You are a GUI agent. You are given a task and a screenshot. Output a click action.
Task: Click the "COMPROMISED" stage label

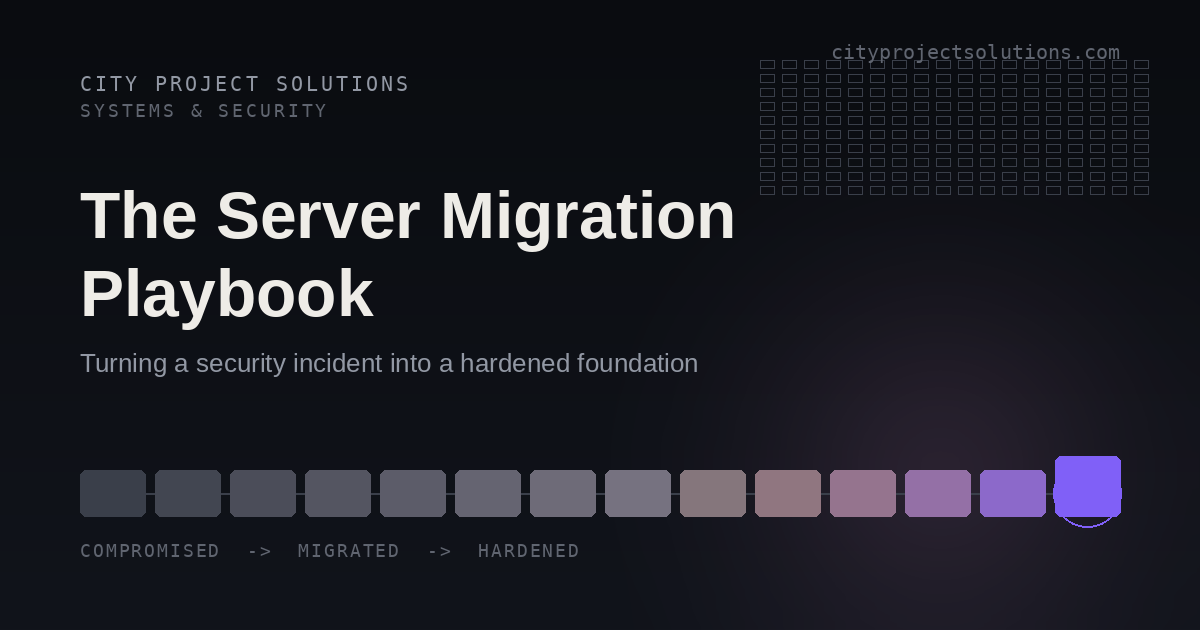[x=150, y=551]
